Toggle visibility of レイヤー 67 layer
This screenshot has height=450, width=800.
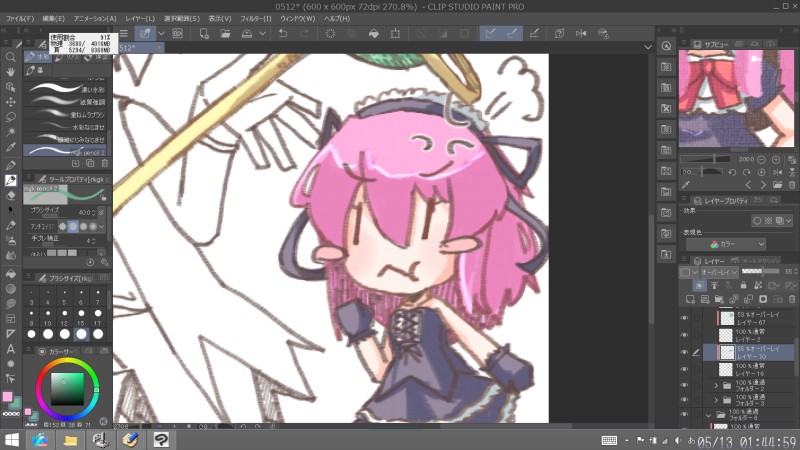pos(684,318)
